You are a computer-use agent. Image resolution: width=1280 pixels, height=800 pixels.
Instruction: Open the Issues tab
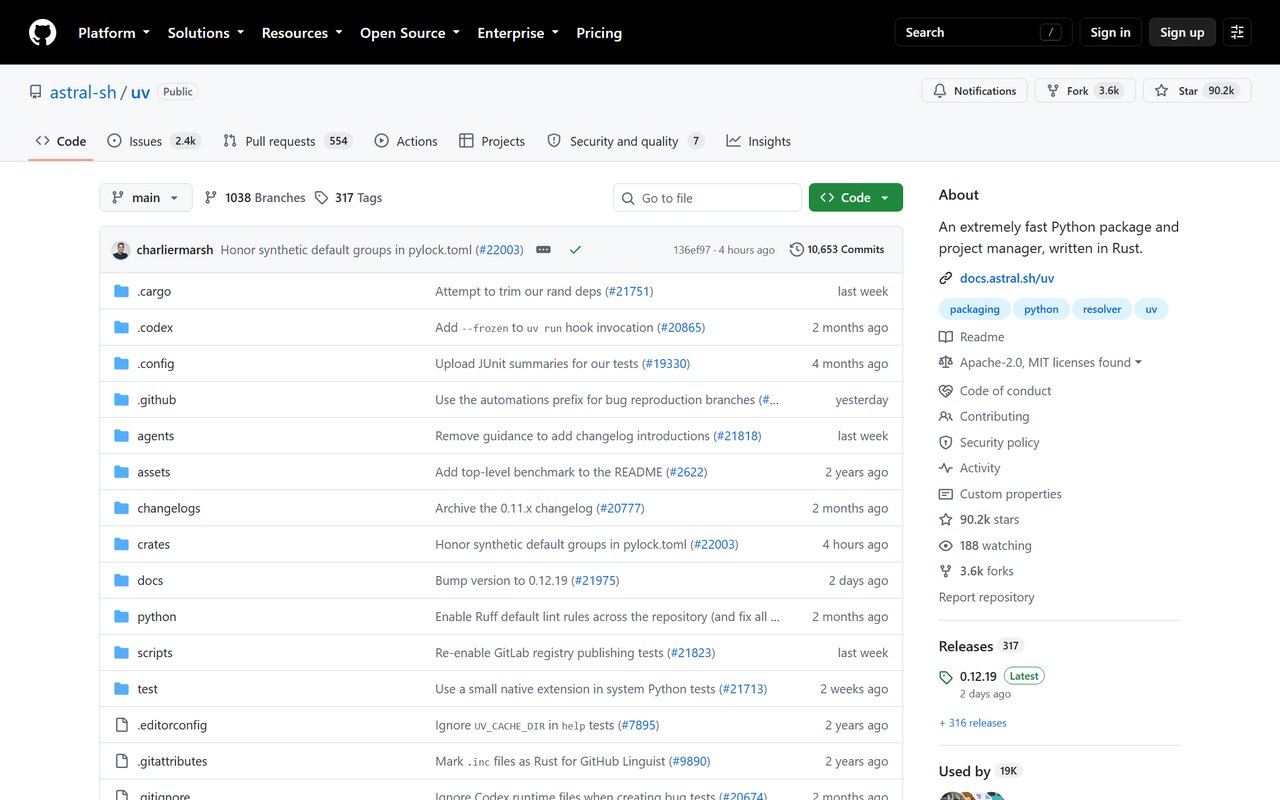pyautogui.click(x=154, y=141)
